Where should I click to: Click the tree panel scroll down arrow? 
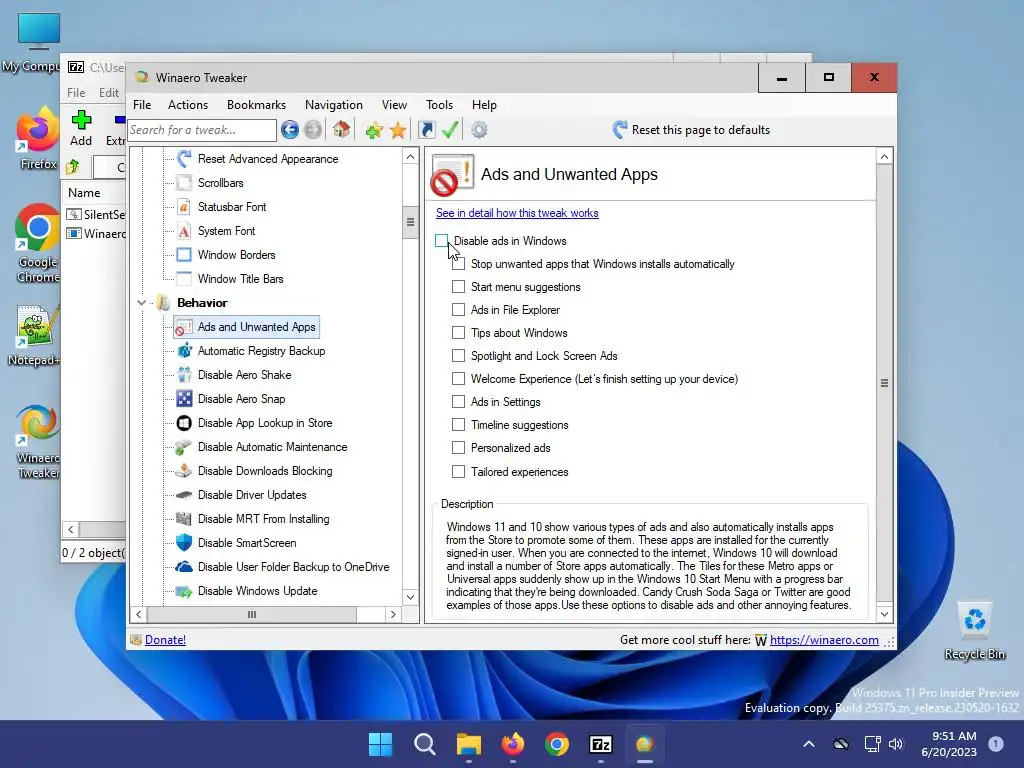point(410,597)
